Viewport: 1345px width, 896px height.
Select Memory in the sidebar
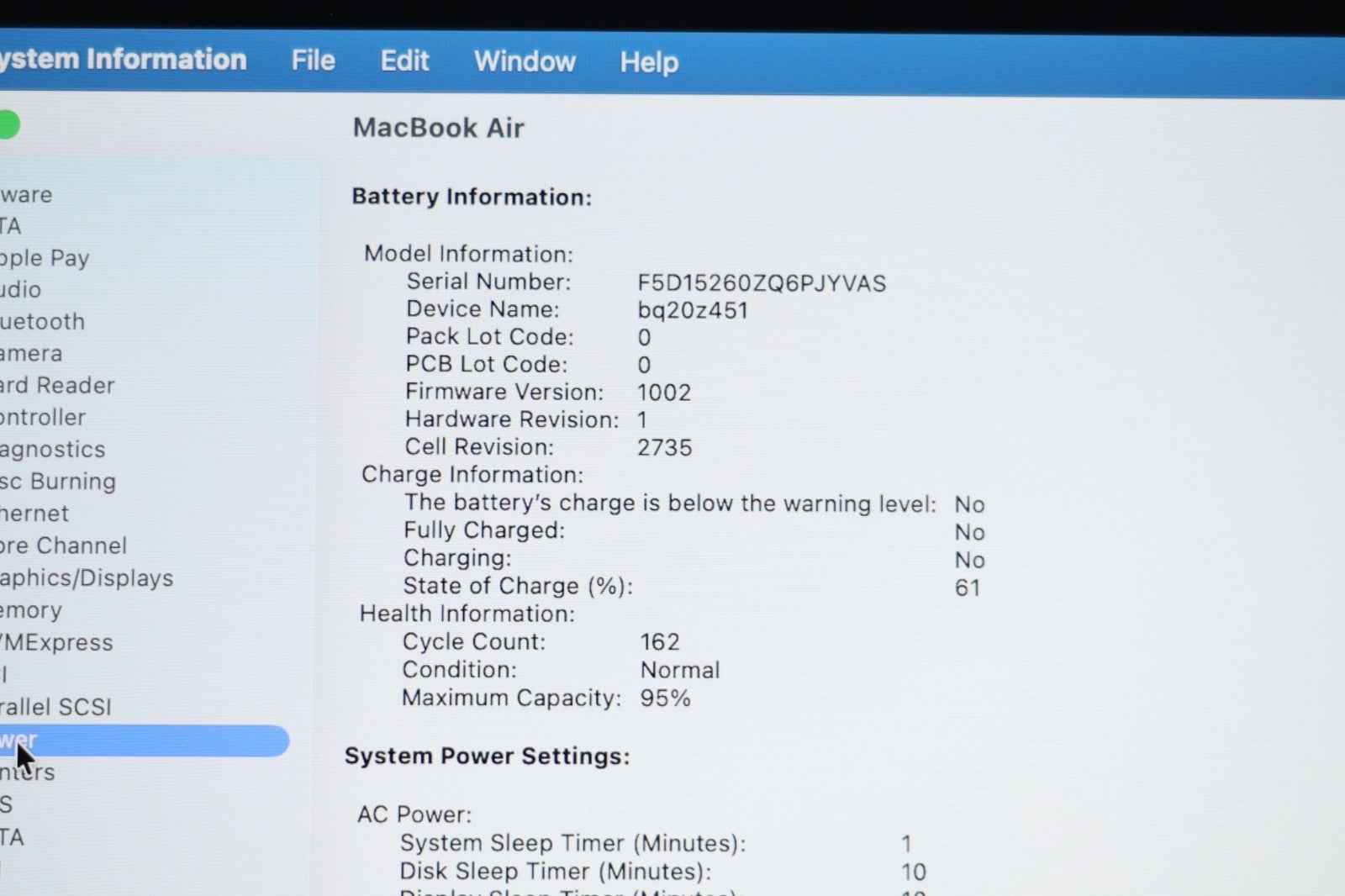pos(31,611)
